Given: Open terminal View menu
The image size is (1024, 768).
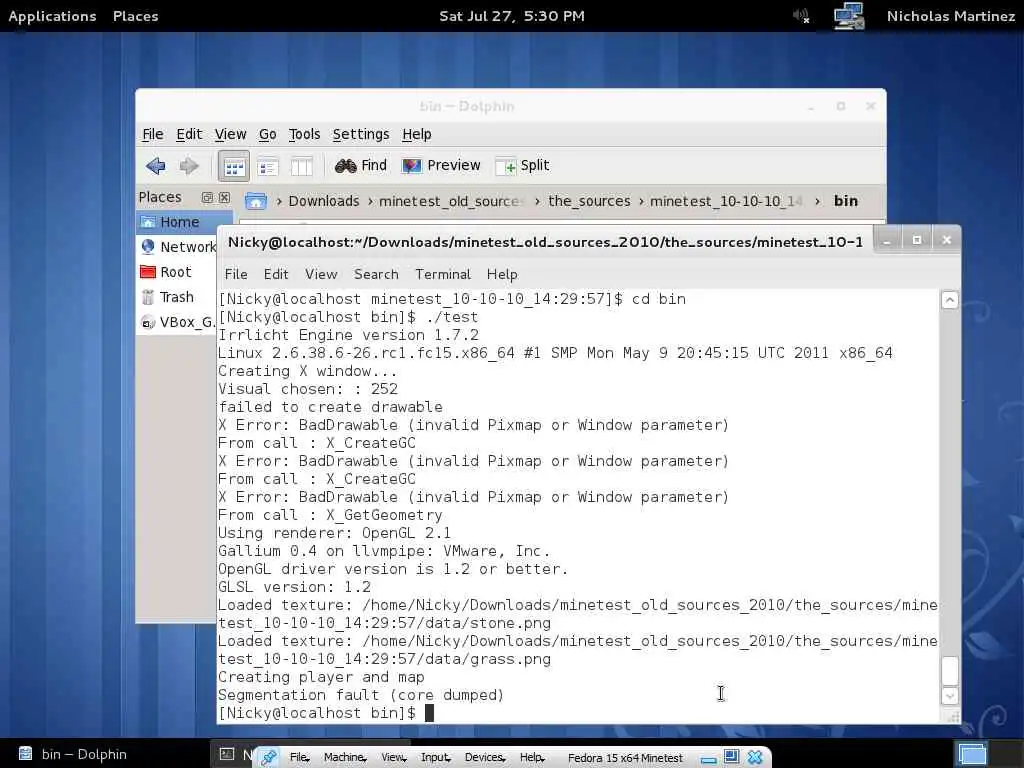Looking at the screenshot, I should pos(321,274).
